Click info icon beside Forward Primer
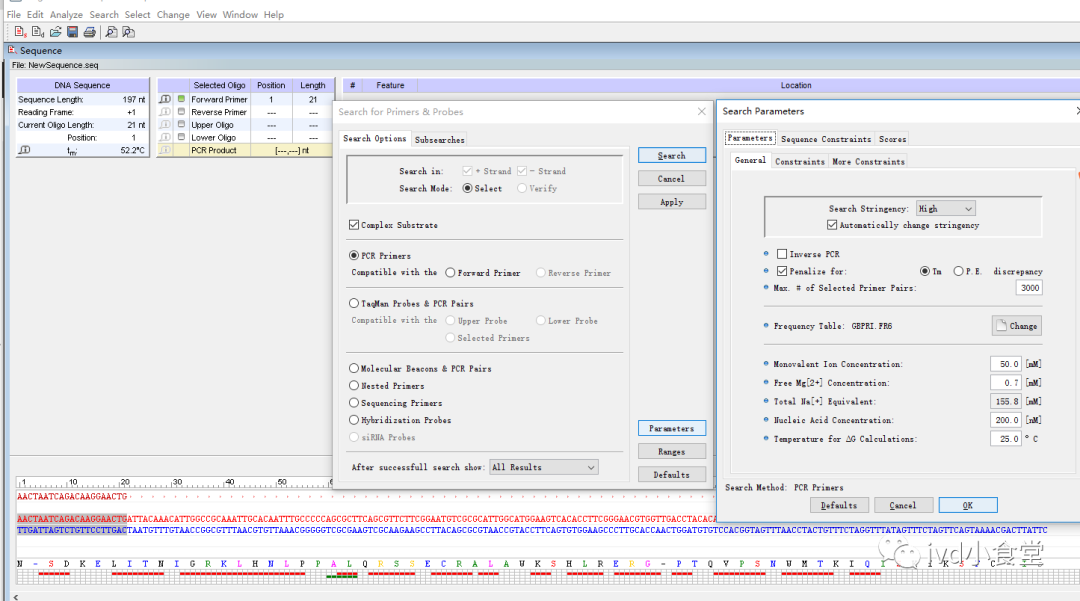Screen dimensions: 1080x601 click(x=165, y=99)
